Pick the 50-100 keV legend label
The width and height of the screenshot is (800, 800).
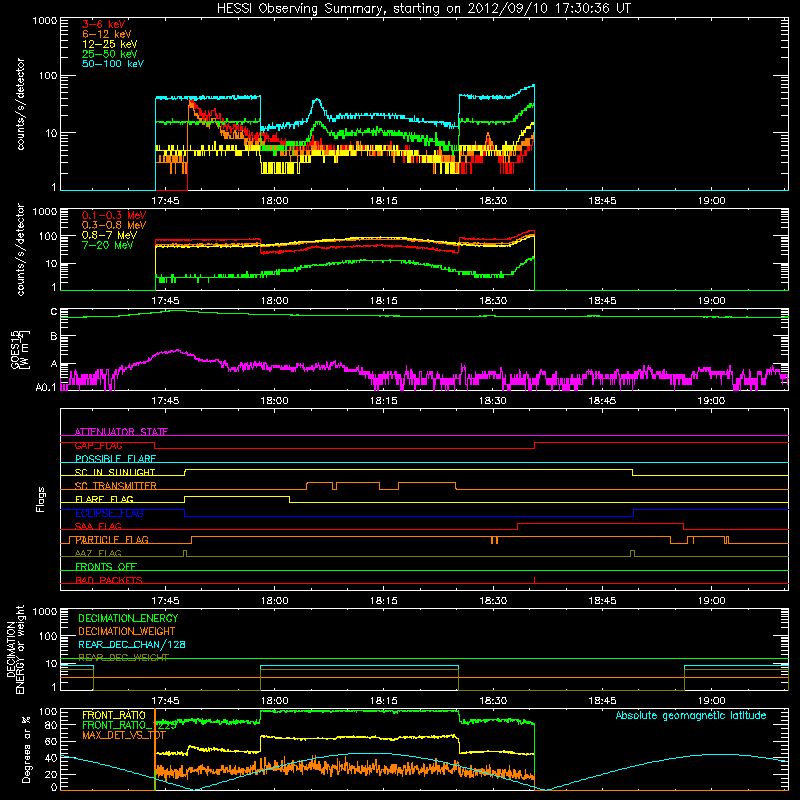(113, 64)
